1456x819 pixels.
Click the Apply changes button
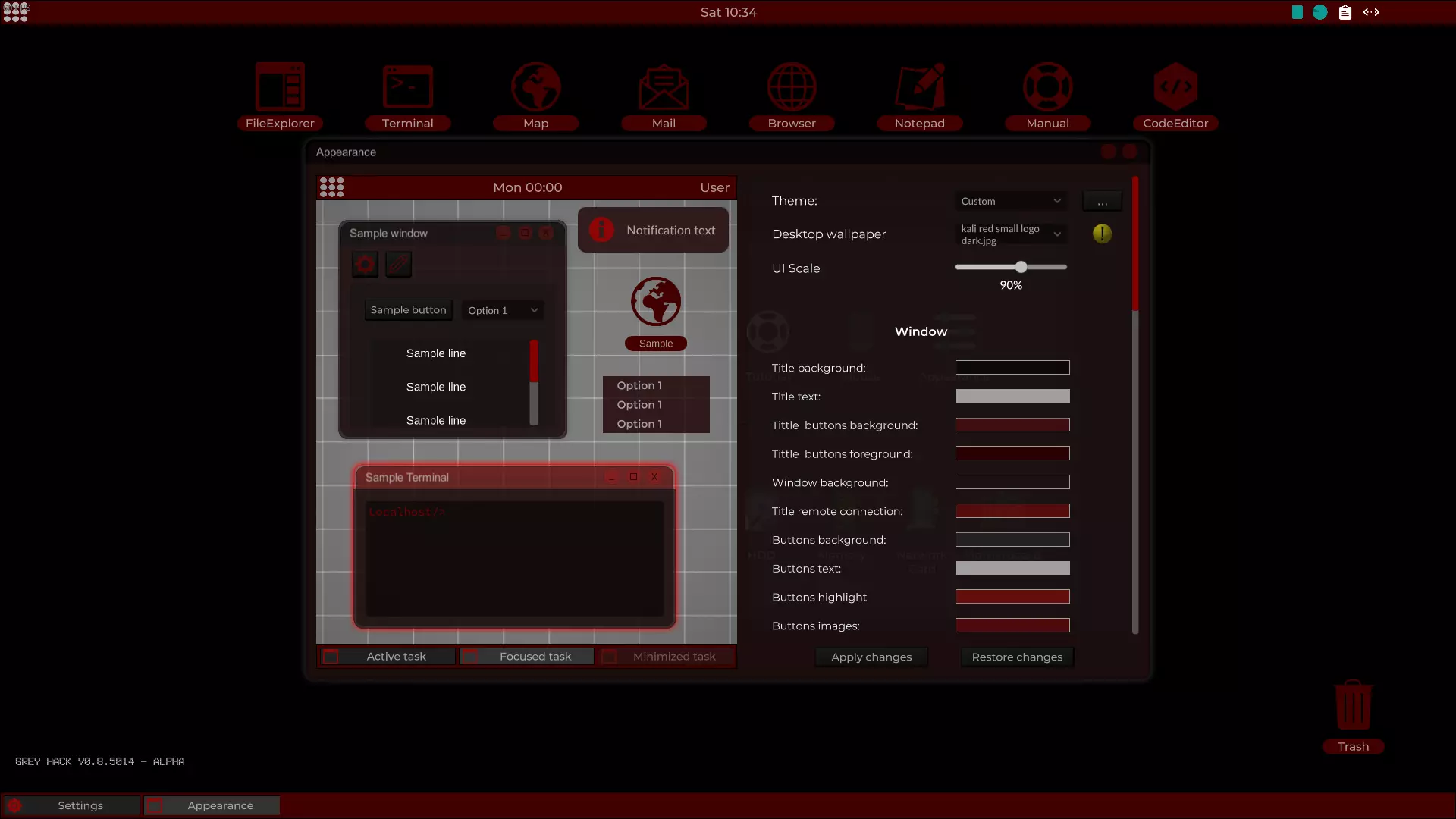(871, 657)
